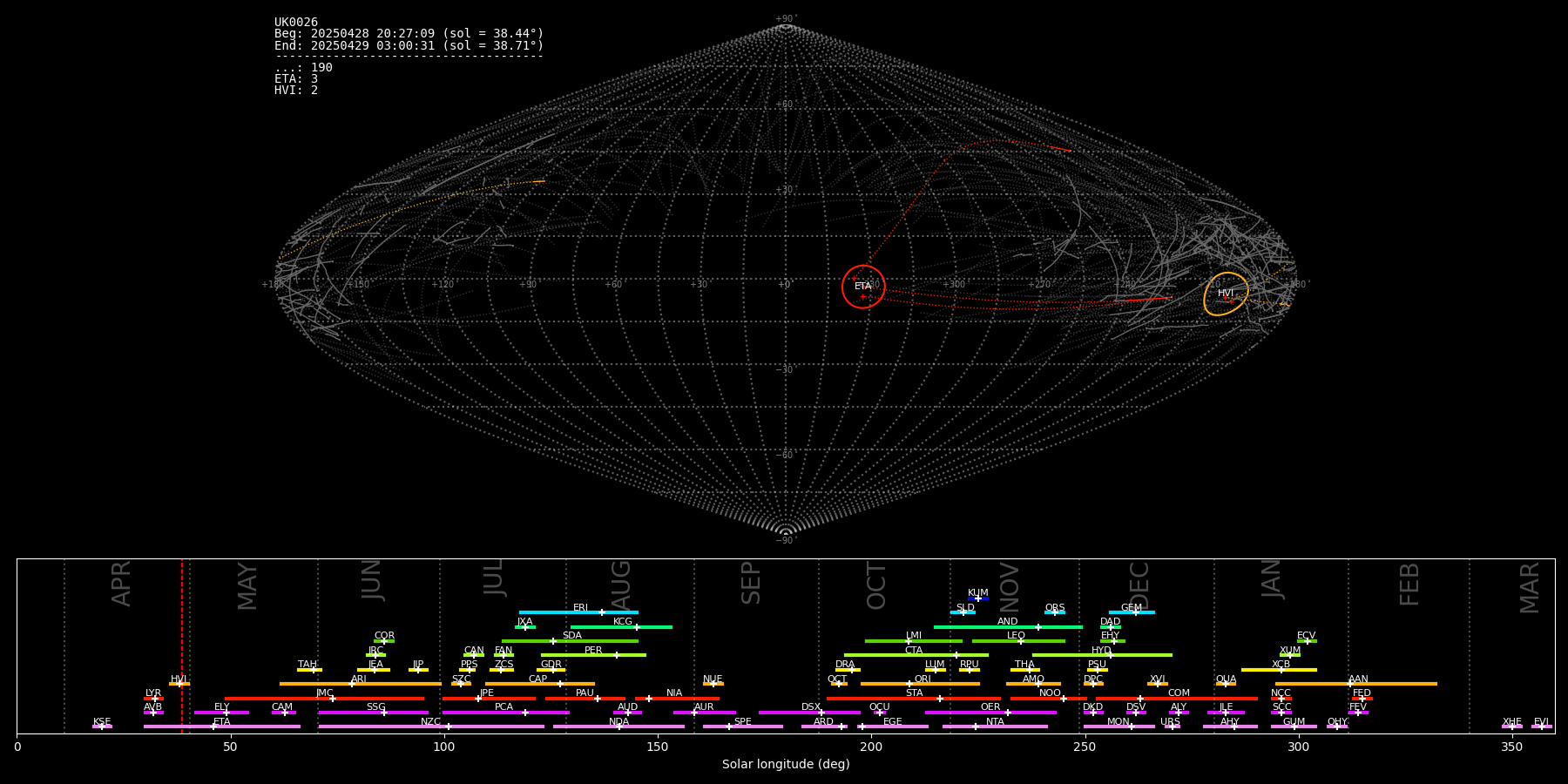1568x784 pixels.
Task: Click the 'HVI: 2' count in header
Action: [296, 90]
